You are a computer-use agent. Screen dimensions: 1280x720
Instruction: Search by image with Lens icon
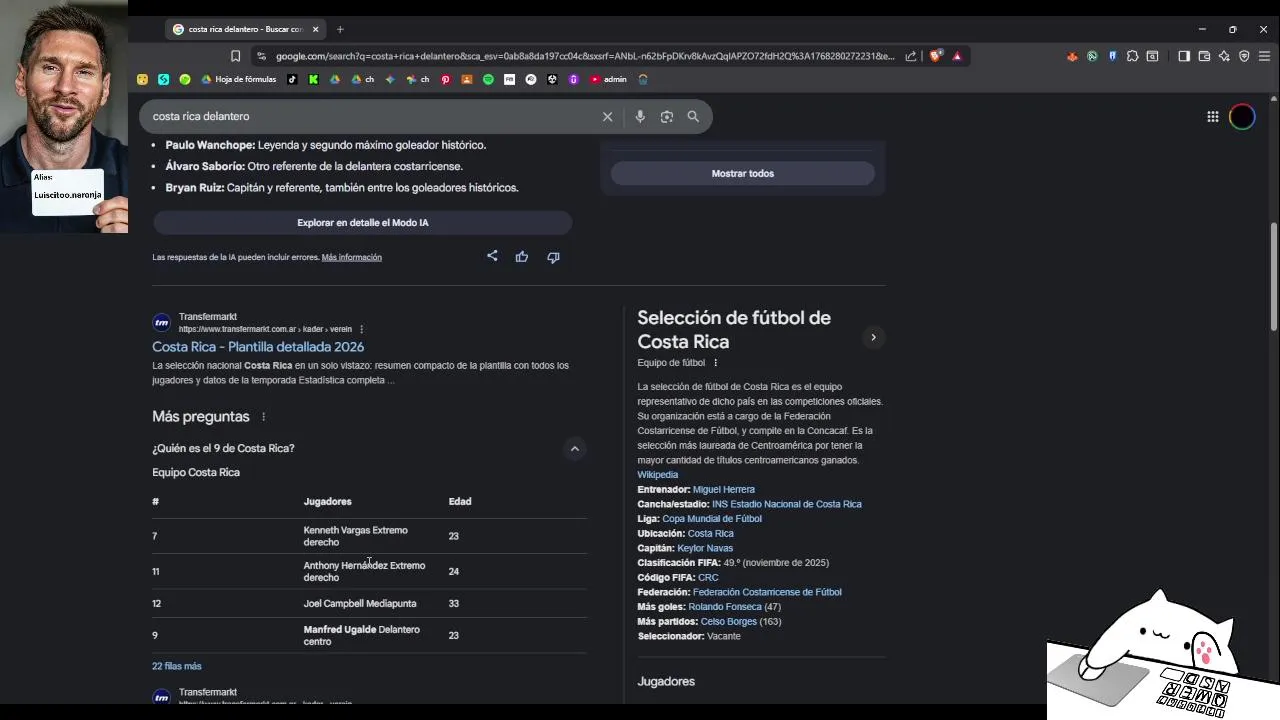coord(667,117)
